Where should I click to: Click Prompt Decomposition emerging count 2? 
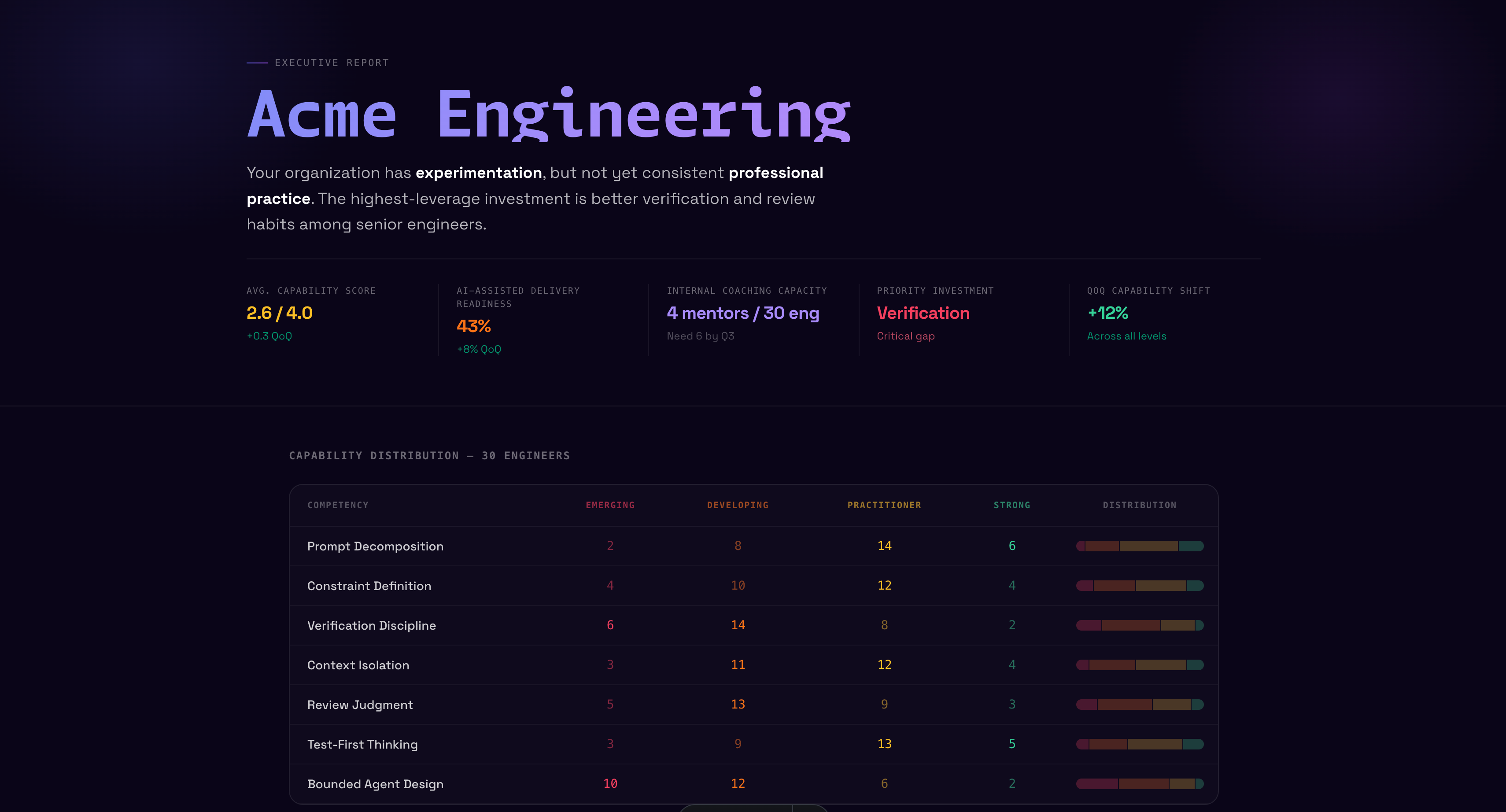tap(610, 546)
